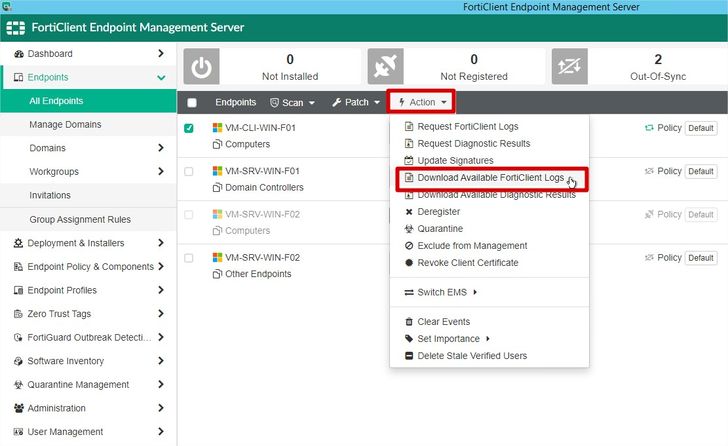Image resolution: width=728 pixels, height=446 pixels.
Task: Open the Action dropdown
Action: tap(422, 102)
